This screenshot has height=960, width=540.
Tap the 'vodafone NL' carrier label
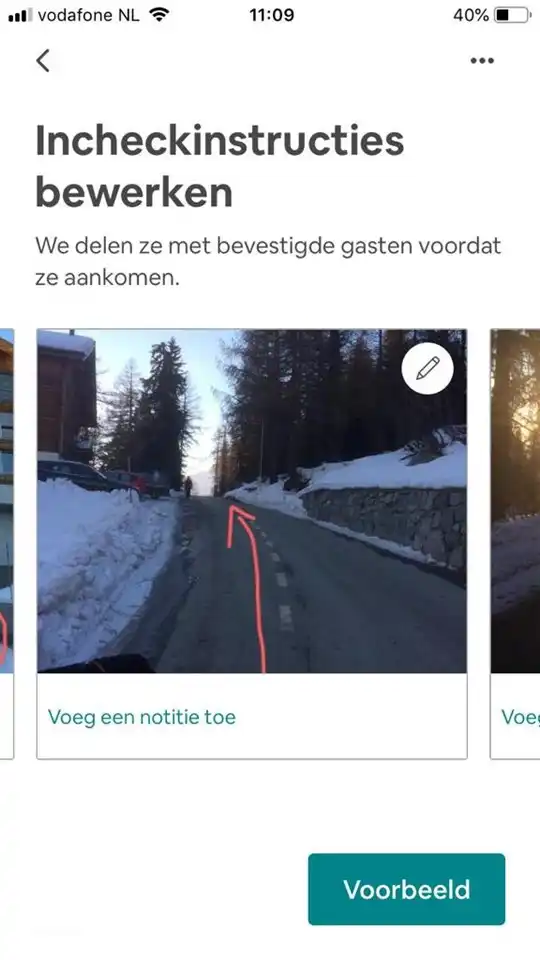[x=89, y=15]
